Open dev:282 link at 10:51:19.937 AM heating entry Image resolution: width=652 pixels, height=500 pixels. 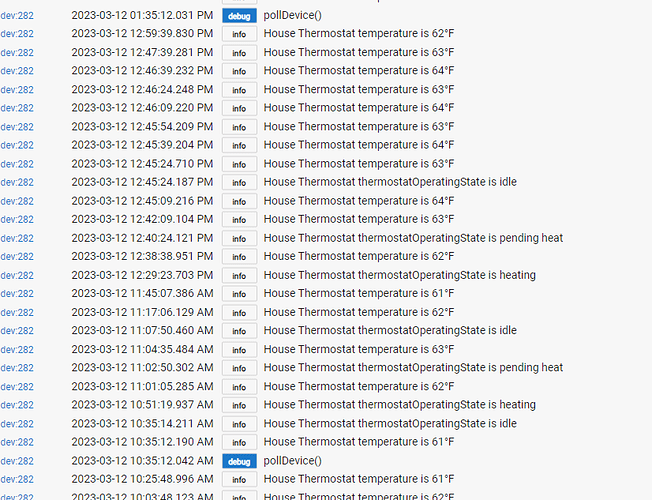[x=17, y=405]
